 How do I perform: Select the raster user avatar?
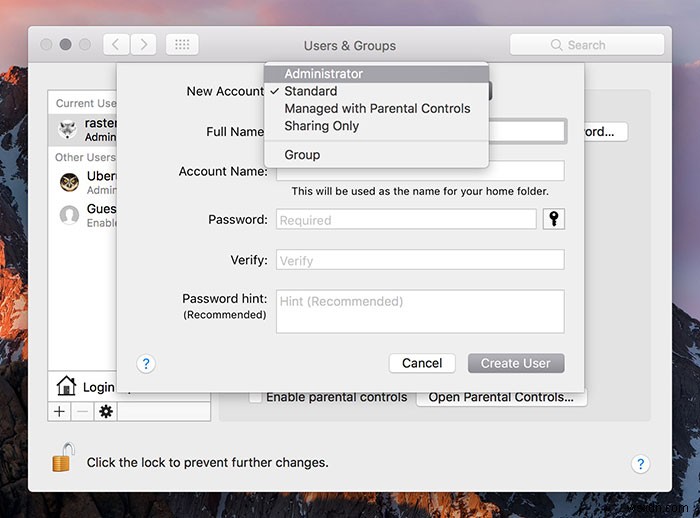[x=68, y=130]
